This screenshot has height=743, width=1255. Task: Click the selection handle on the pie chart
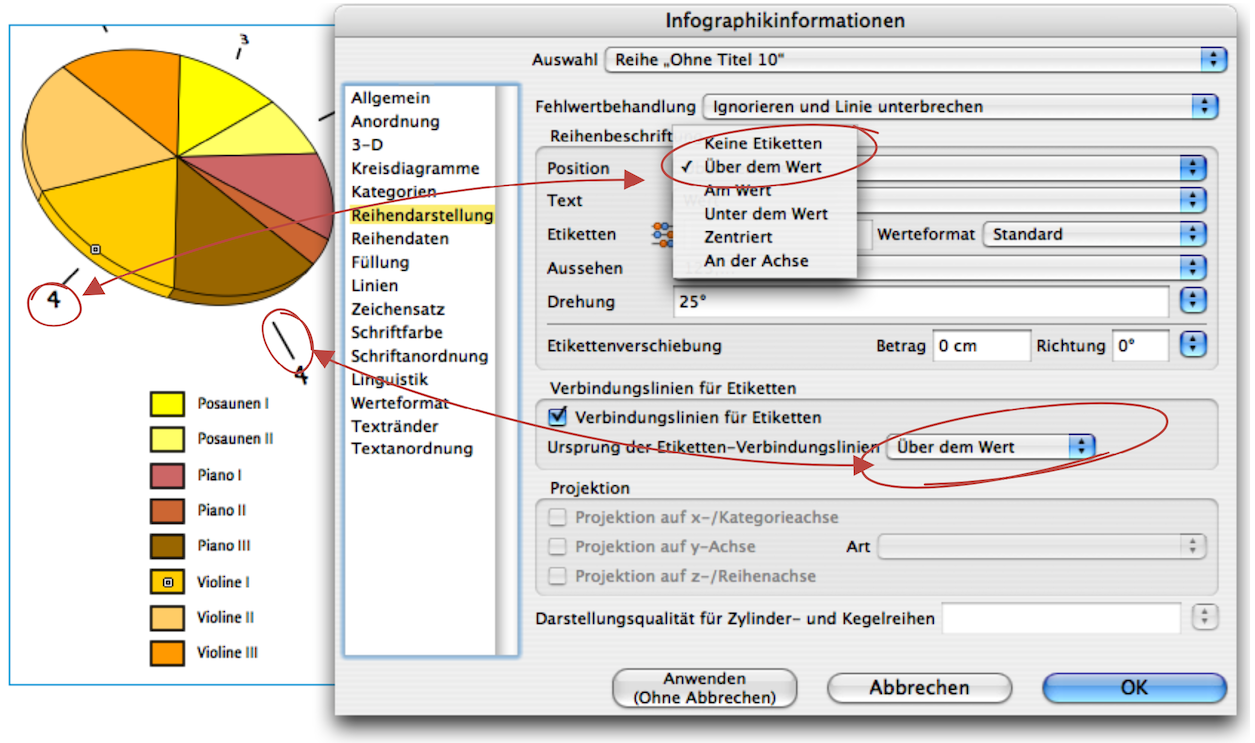95,249
